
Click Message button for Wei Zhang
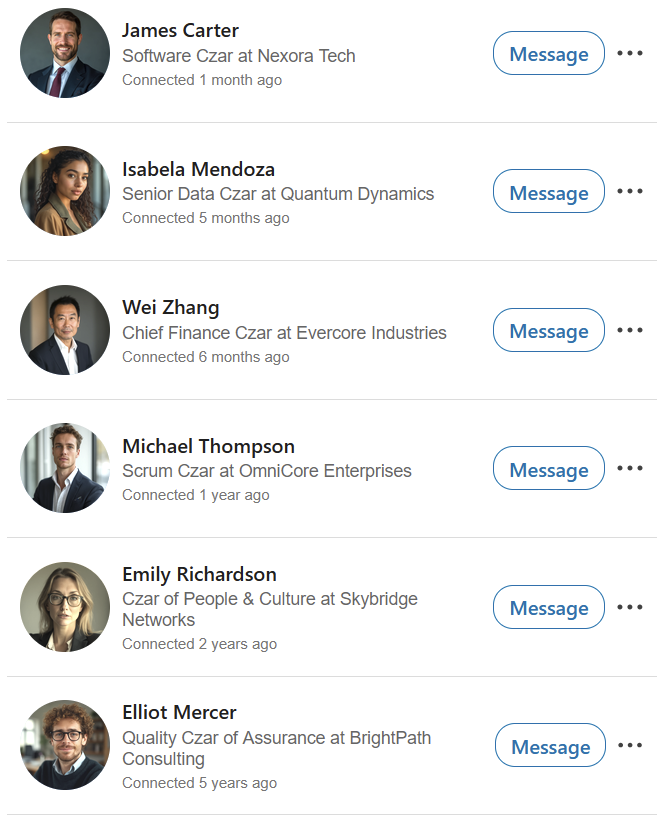pyautogui.click(x=548, y=331)
